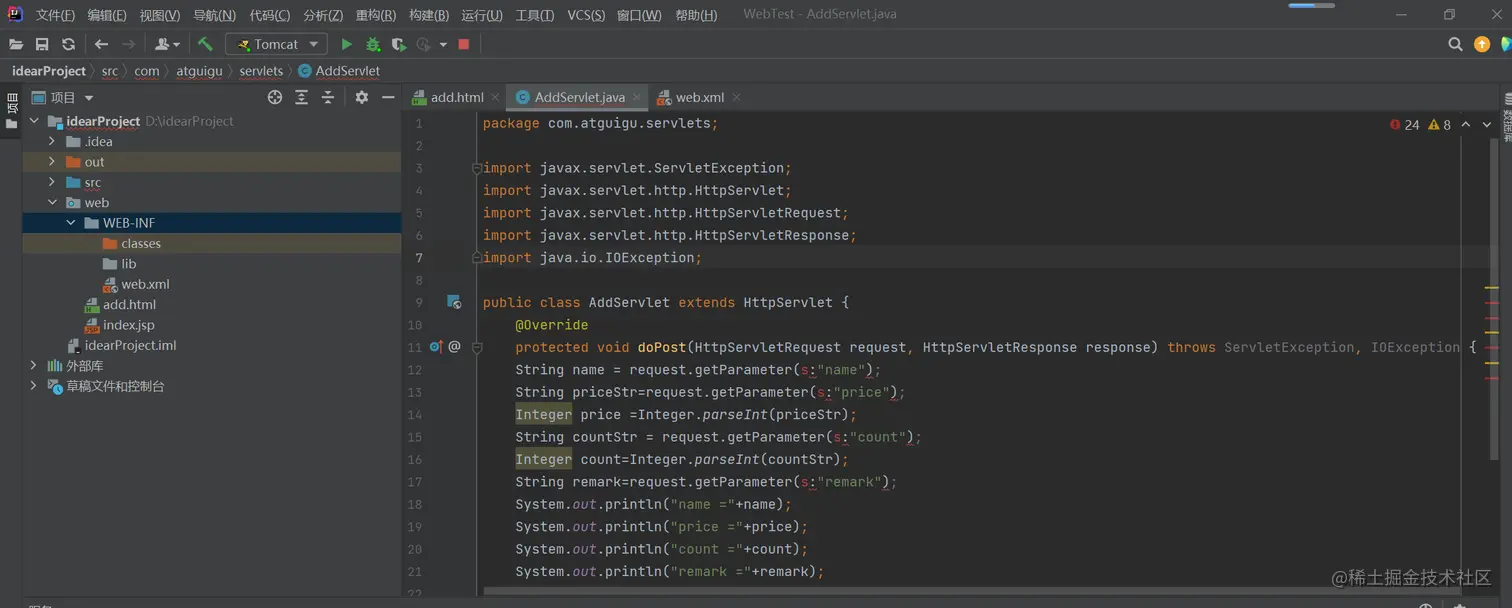Click the servlets breadcrumb
The image size is (1512, 608).
click(x=261, y=71)
